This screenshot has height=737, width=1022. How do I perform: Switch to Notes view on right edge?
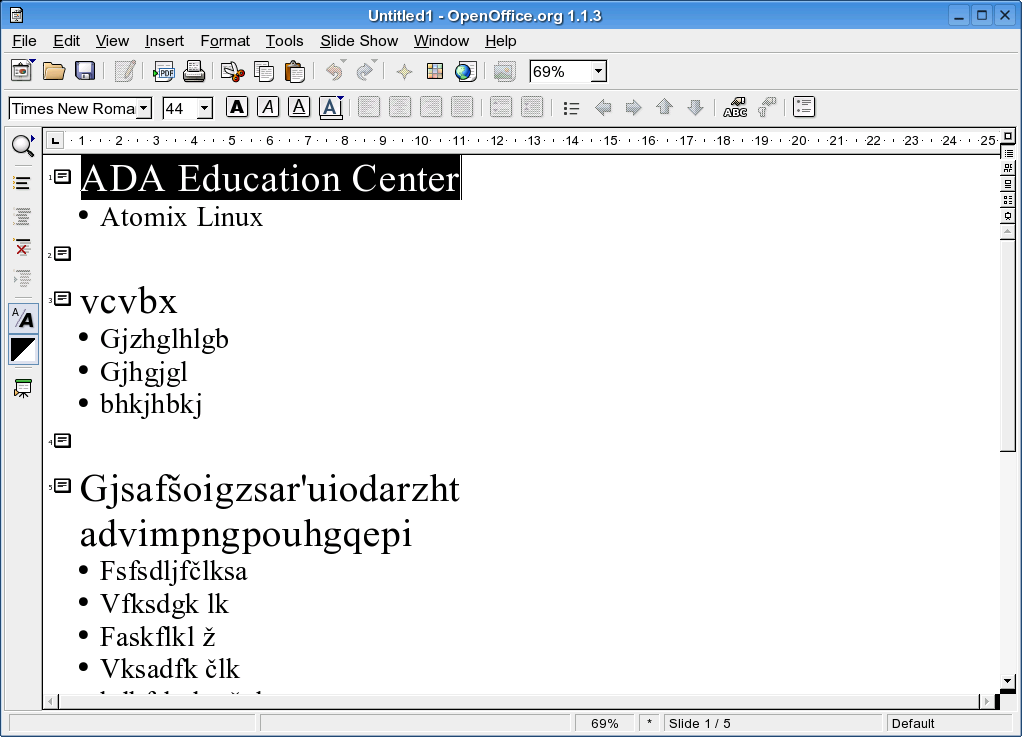click(x=1008, y=184)
